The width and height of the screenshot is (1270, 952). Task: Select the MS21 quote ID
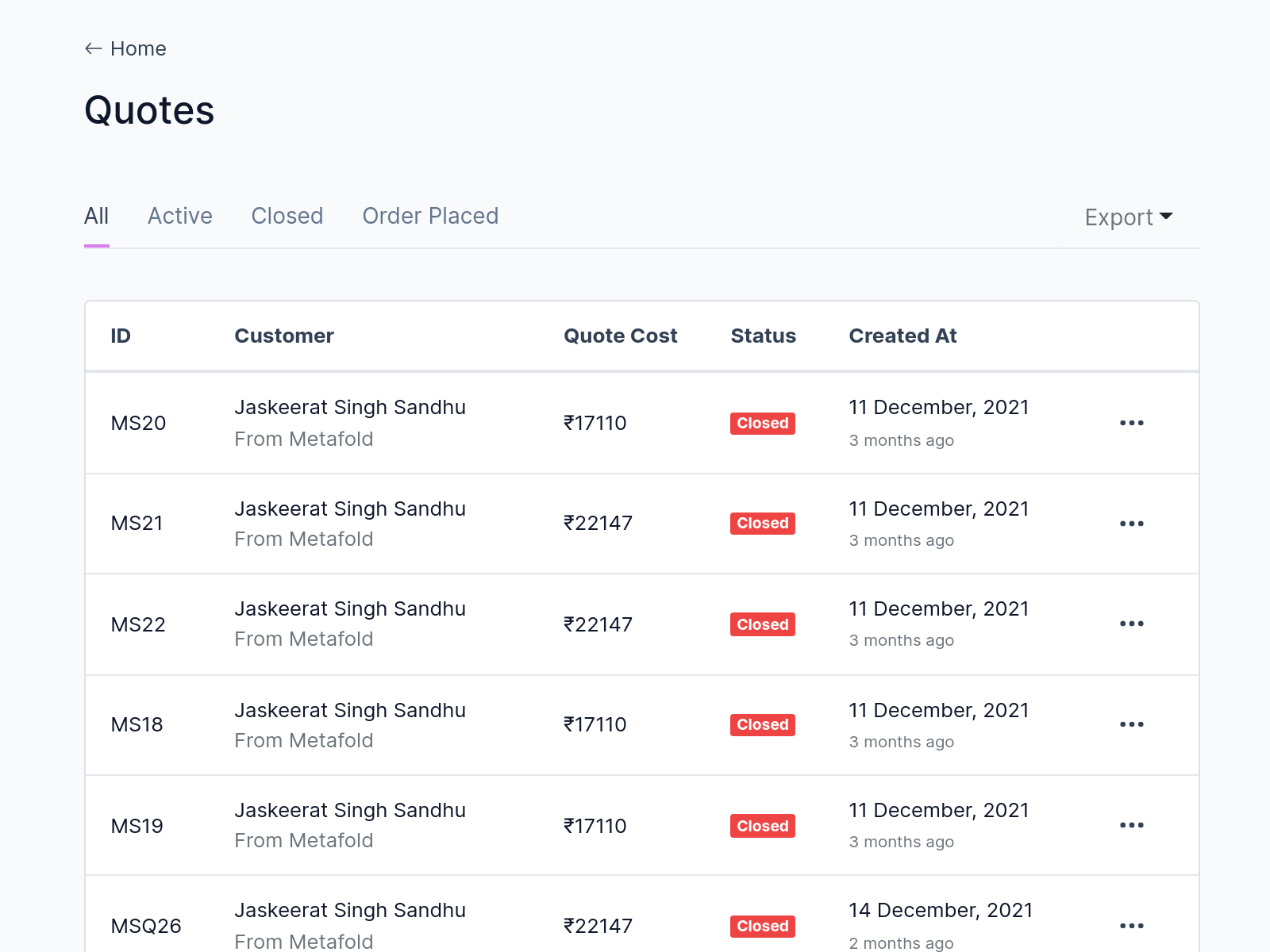tap(137, 523)
